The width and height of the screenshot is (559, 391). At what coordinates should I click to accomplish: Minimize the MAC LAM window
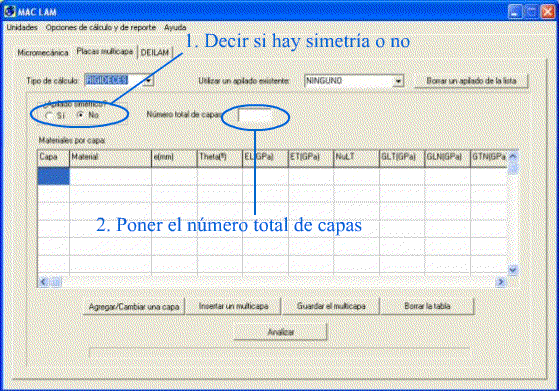pyautogui.click(x=515, y=12)
